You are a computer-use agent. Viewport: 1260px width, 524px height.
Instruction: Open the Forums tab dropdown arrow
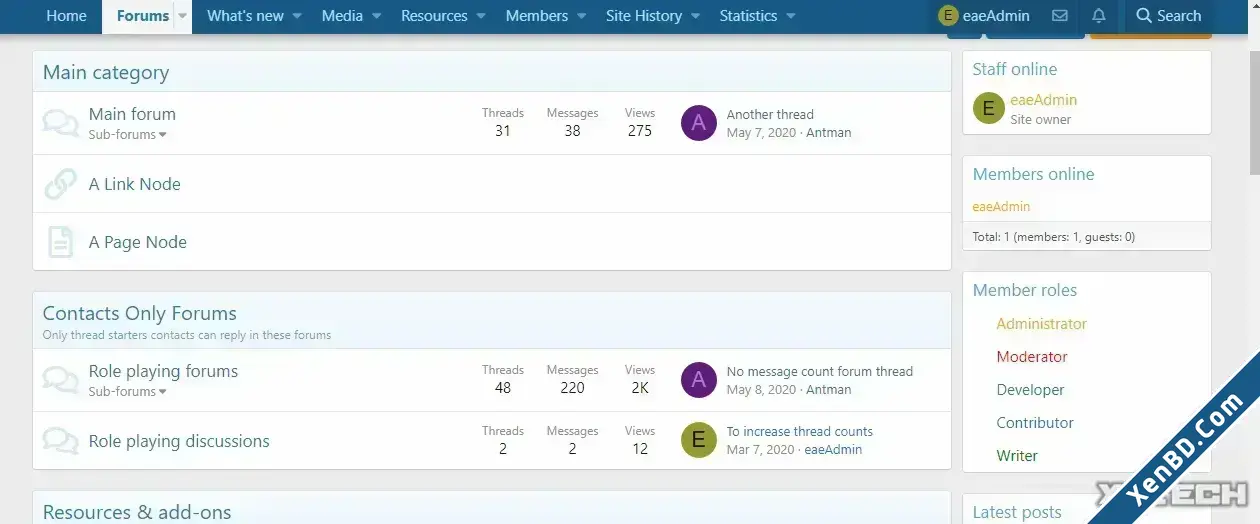182,16
